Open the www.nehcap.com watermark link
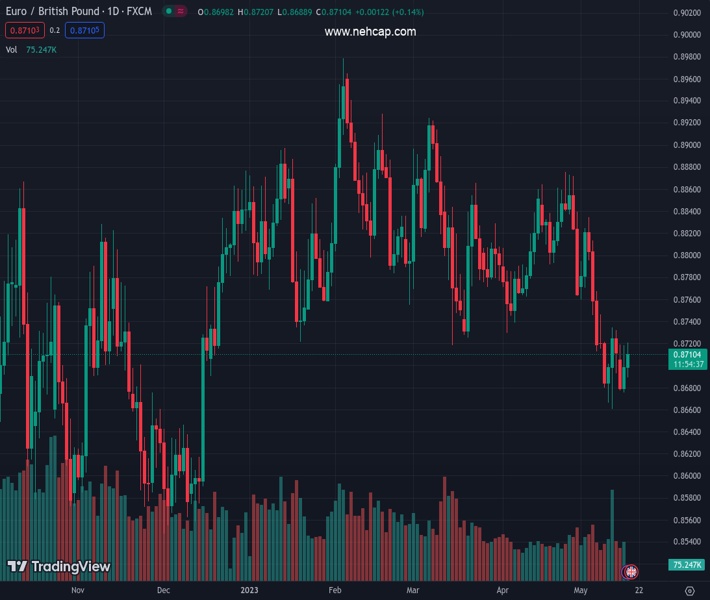Image resolution: width=710 pixels, height=600 pixels. click(x=370, y=32)
